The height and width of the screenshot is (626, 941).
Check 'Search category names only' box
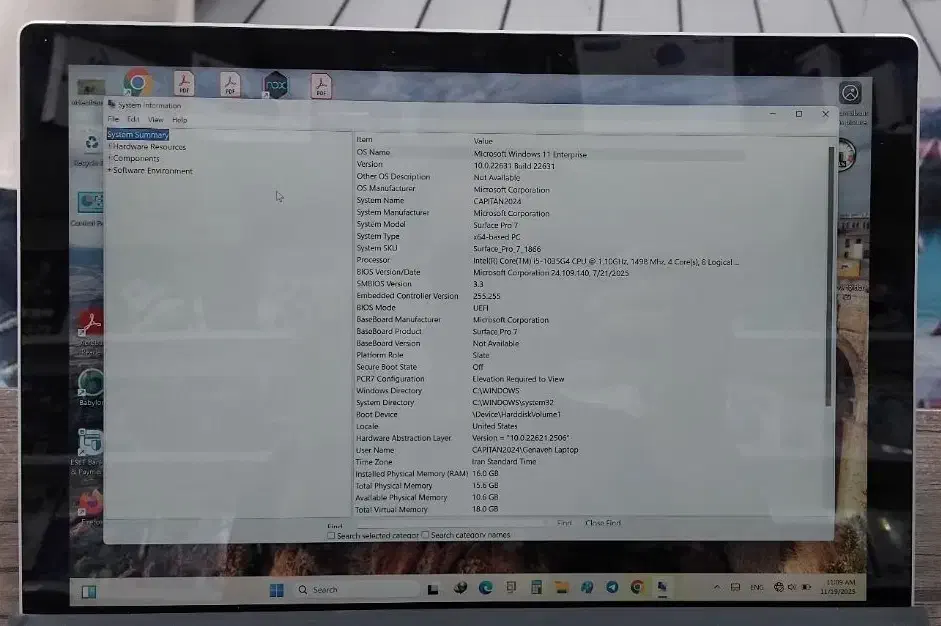425,535
